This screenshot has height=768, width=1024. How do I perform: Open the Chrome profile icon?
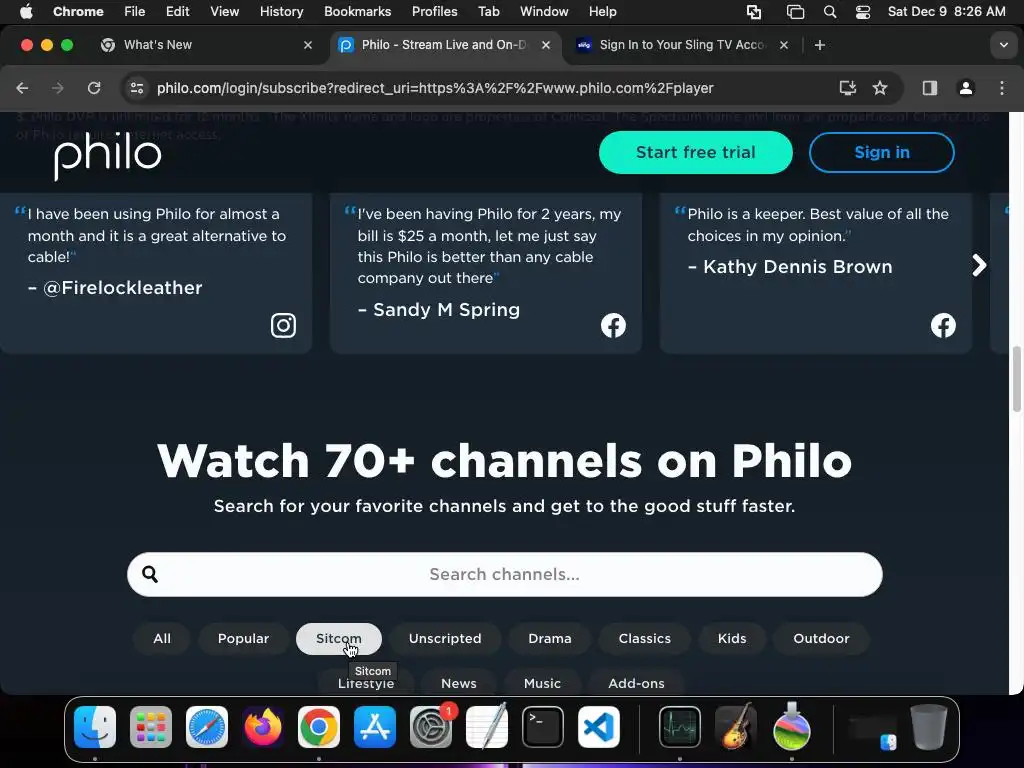tap(966, 88)
